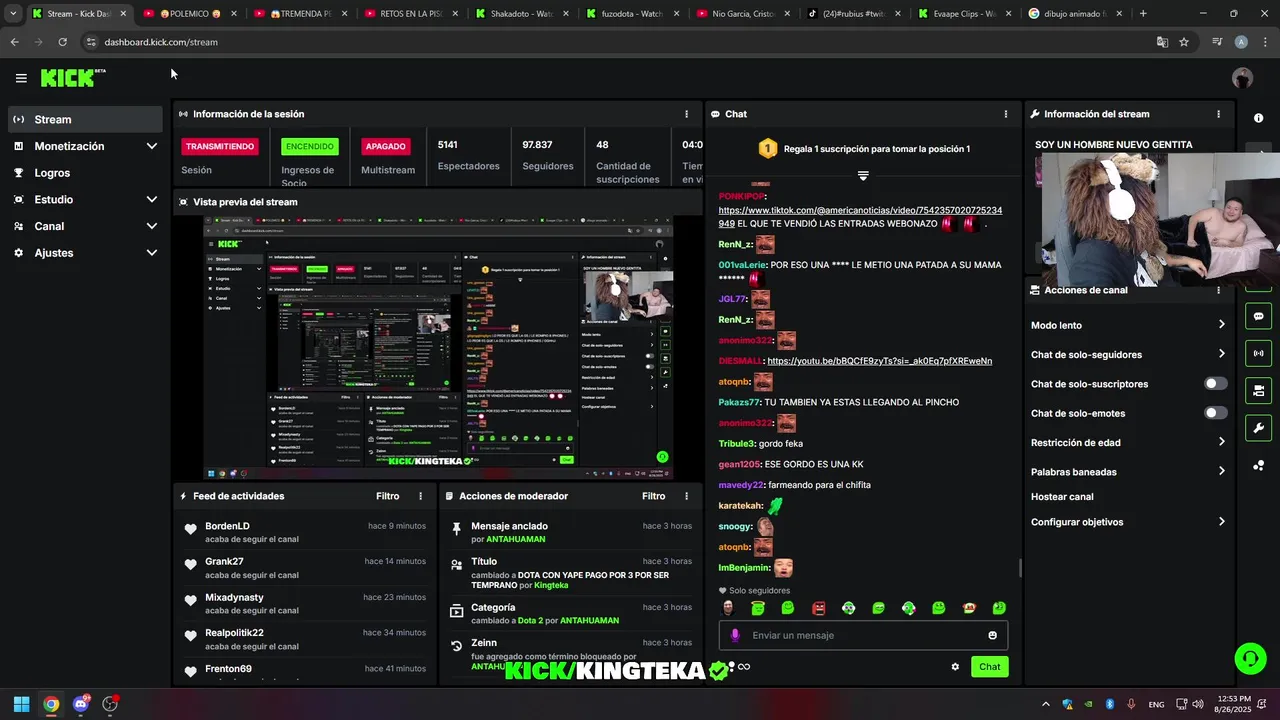Screen dimensions: 1280x720
Task: Click the chat panel scrollbar
Action: 1020,568
